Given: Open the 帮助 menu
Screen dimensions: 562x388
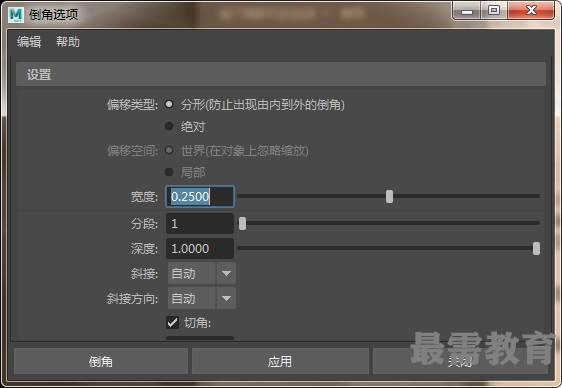Looking at the screenshot, I should tap(68, 42).
